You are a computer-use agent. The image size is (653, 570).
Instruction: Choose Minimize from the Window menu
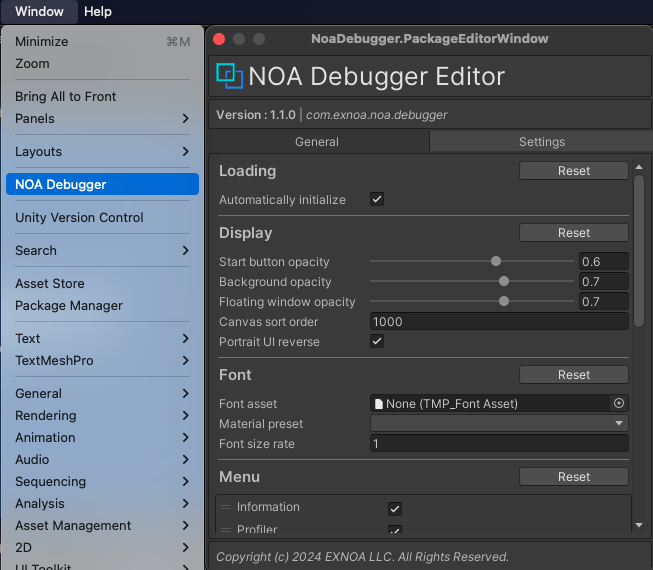[102, 42]
